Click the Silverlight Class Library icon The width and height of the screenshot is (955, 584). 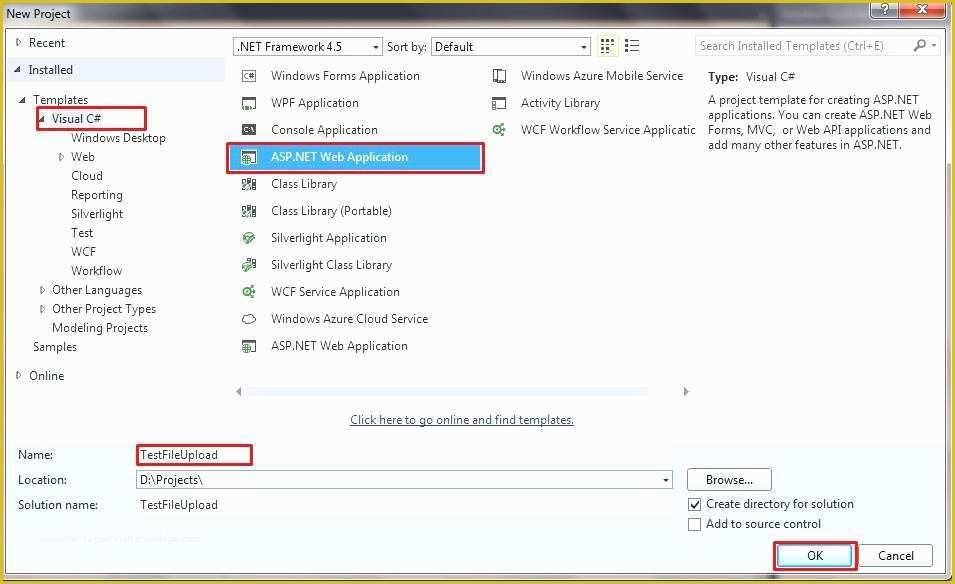248,265
